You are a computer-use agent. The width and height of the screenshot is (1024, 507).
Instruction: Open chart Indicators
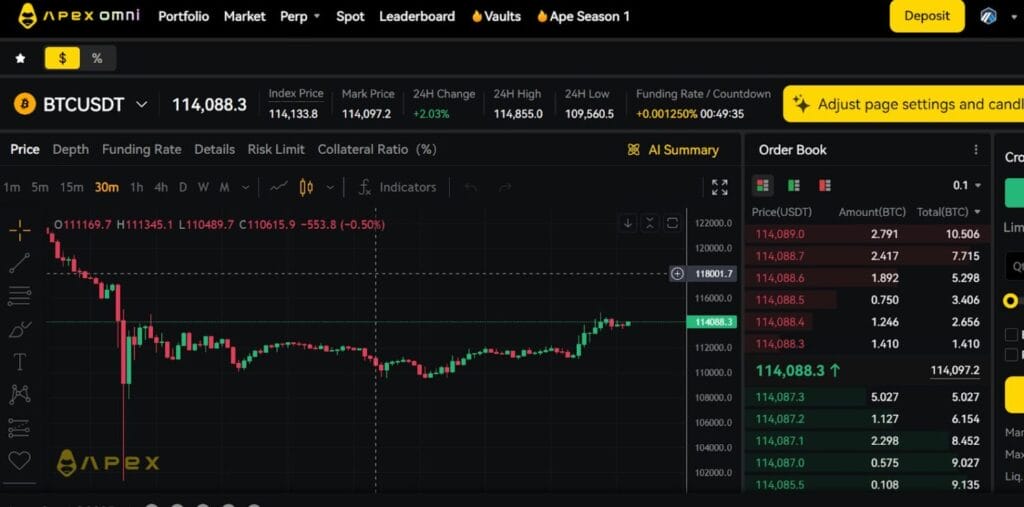pos(398,188)
